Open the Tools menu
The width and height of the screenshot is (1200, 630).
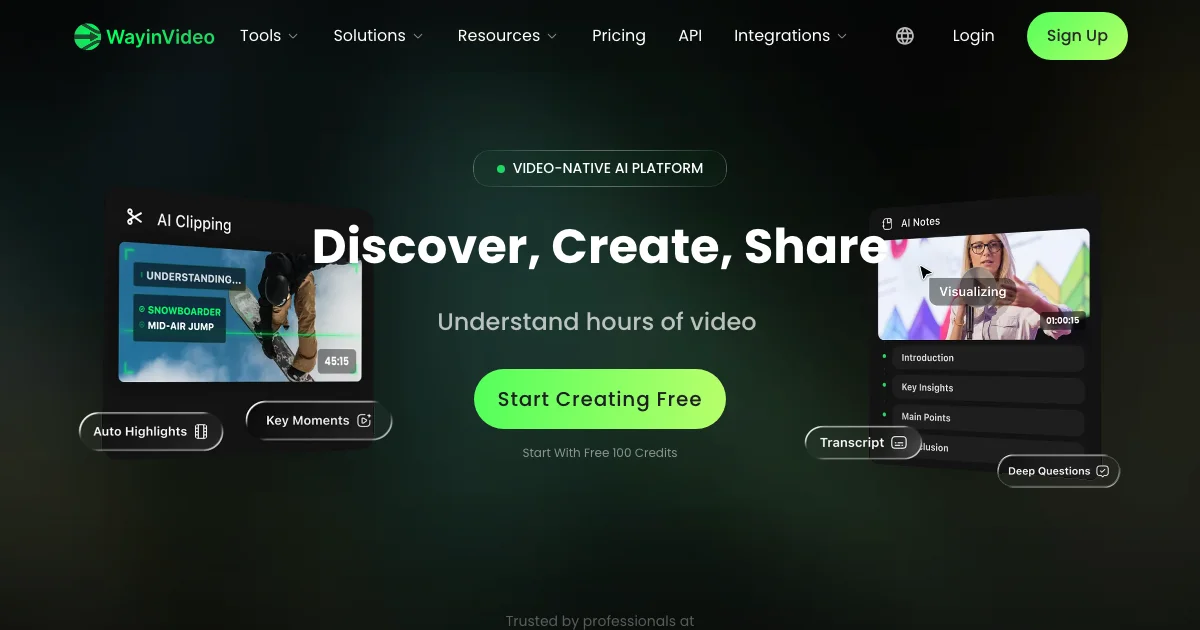(x=269, y=36)
